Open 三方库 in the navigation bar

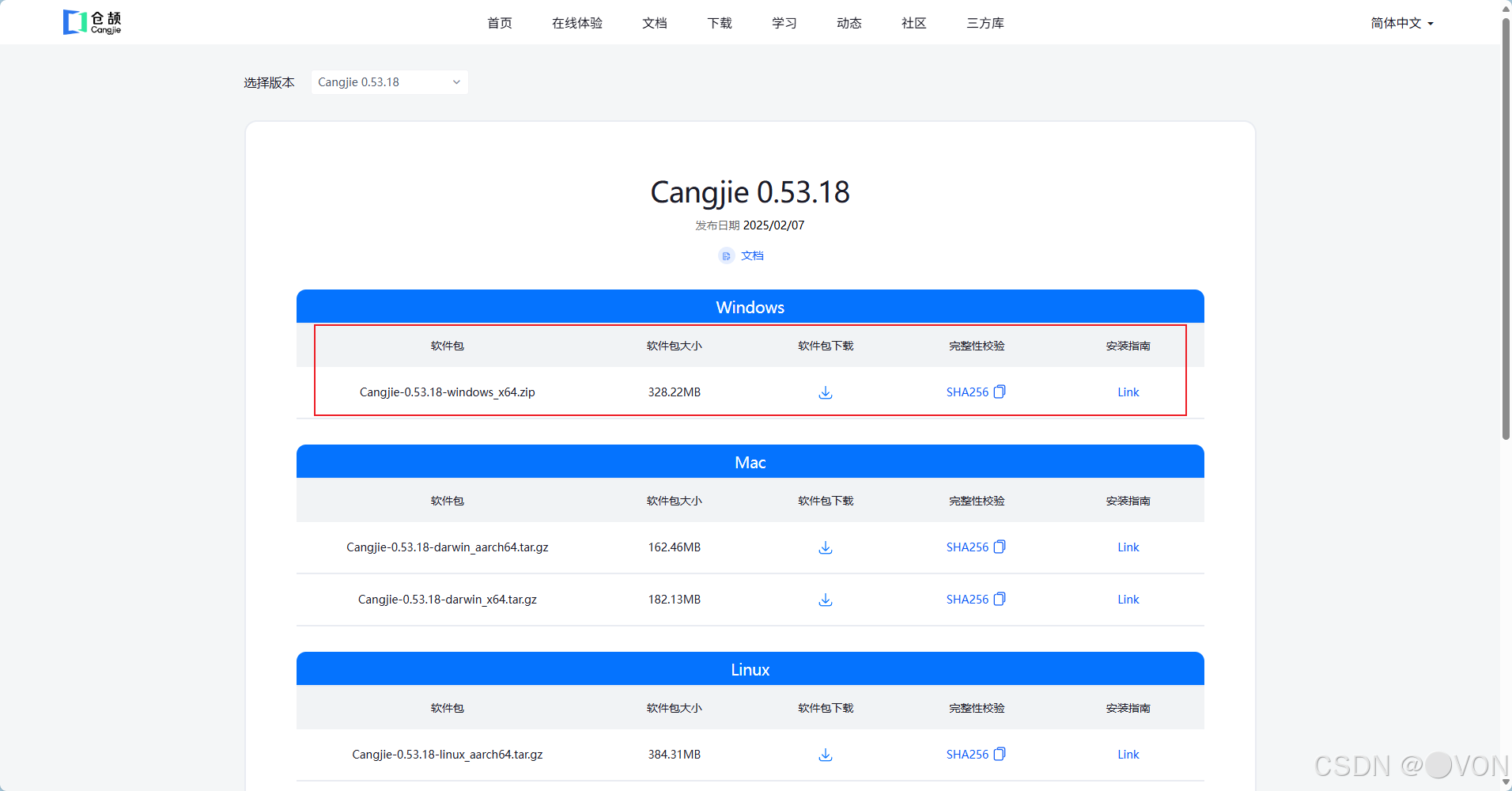tap(985, 23)
